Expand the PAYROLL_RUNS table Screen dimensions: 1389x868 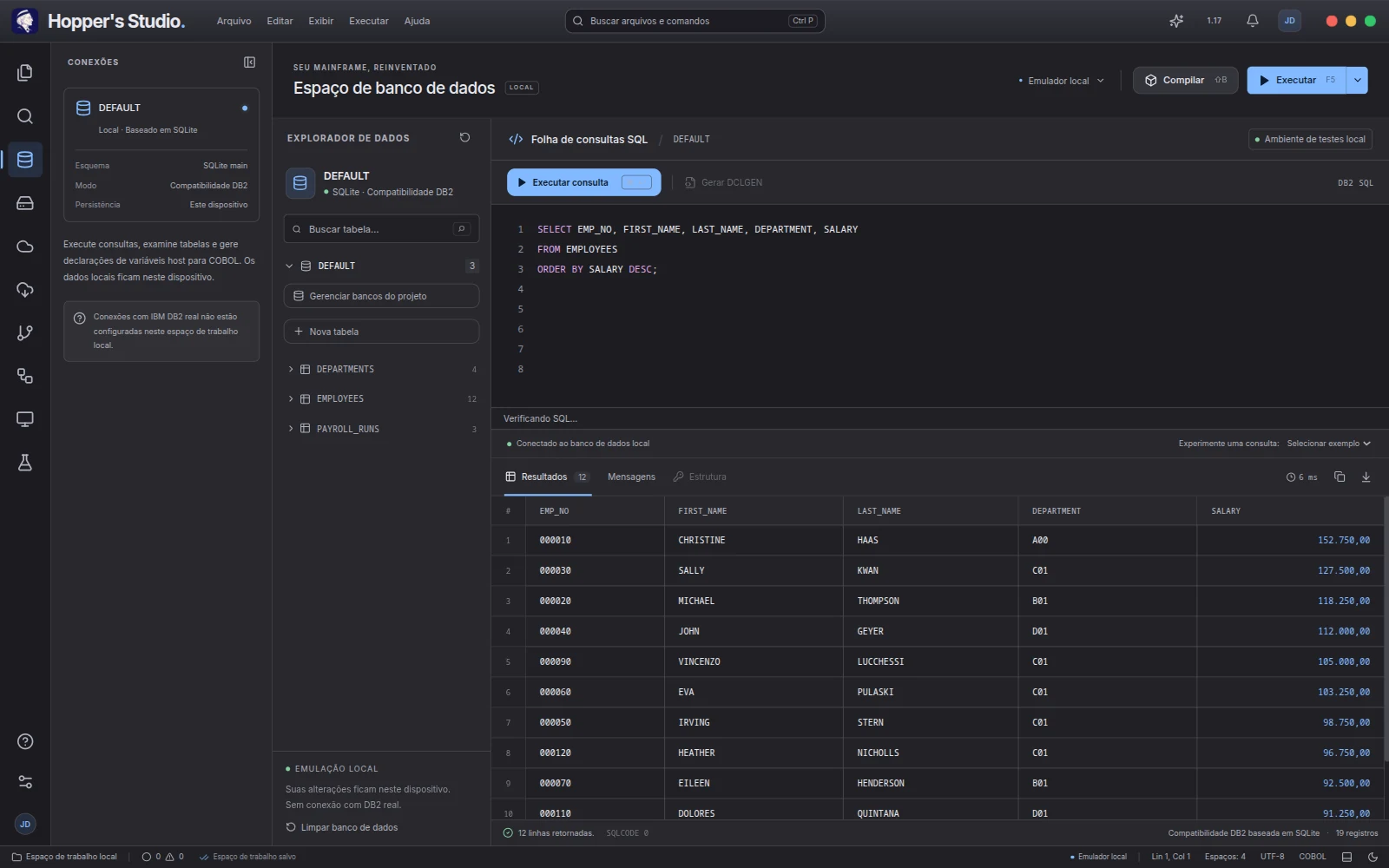(291, 429)
